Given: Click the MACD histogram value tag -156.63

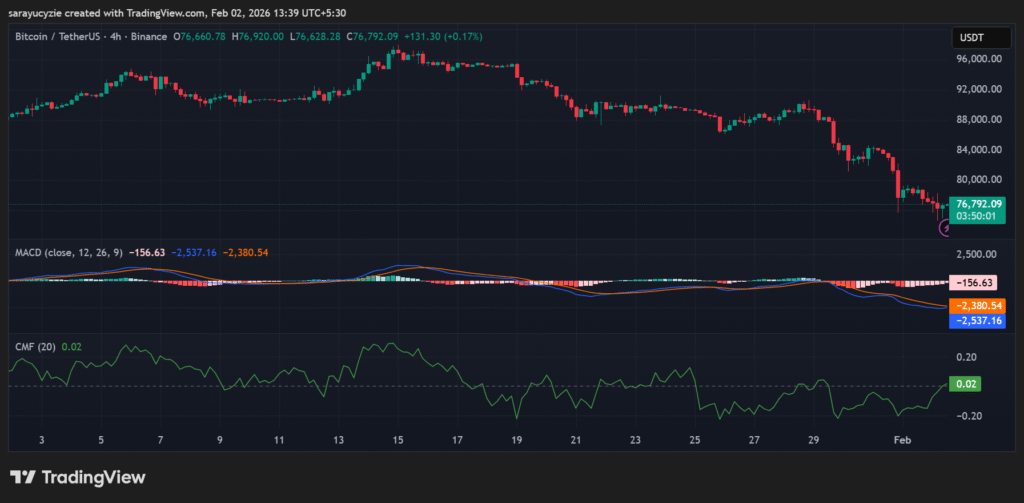Looking at the screenshot, I should (977, 283).
